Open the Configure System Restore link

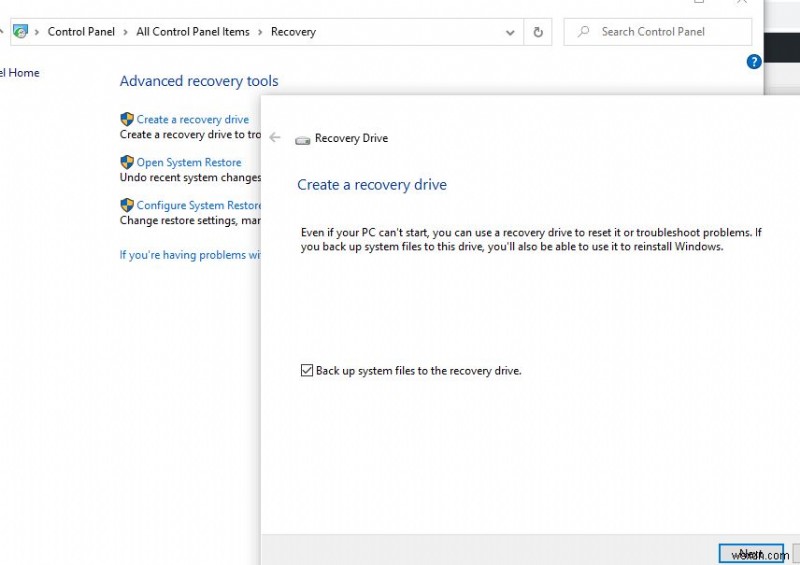tap(198, 205)
